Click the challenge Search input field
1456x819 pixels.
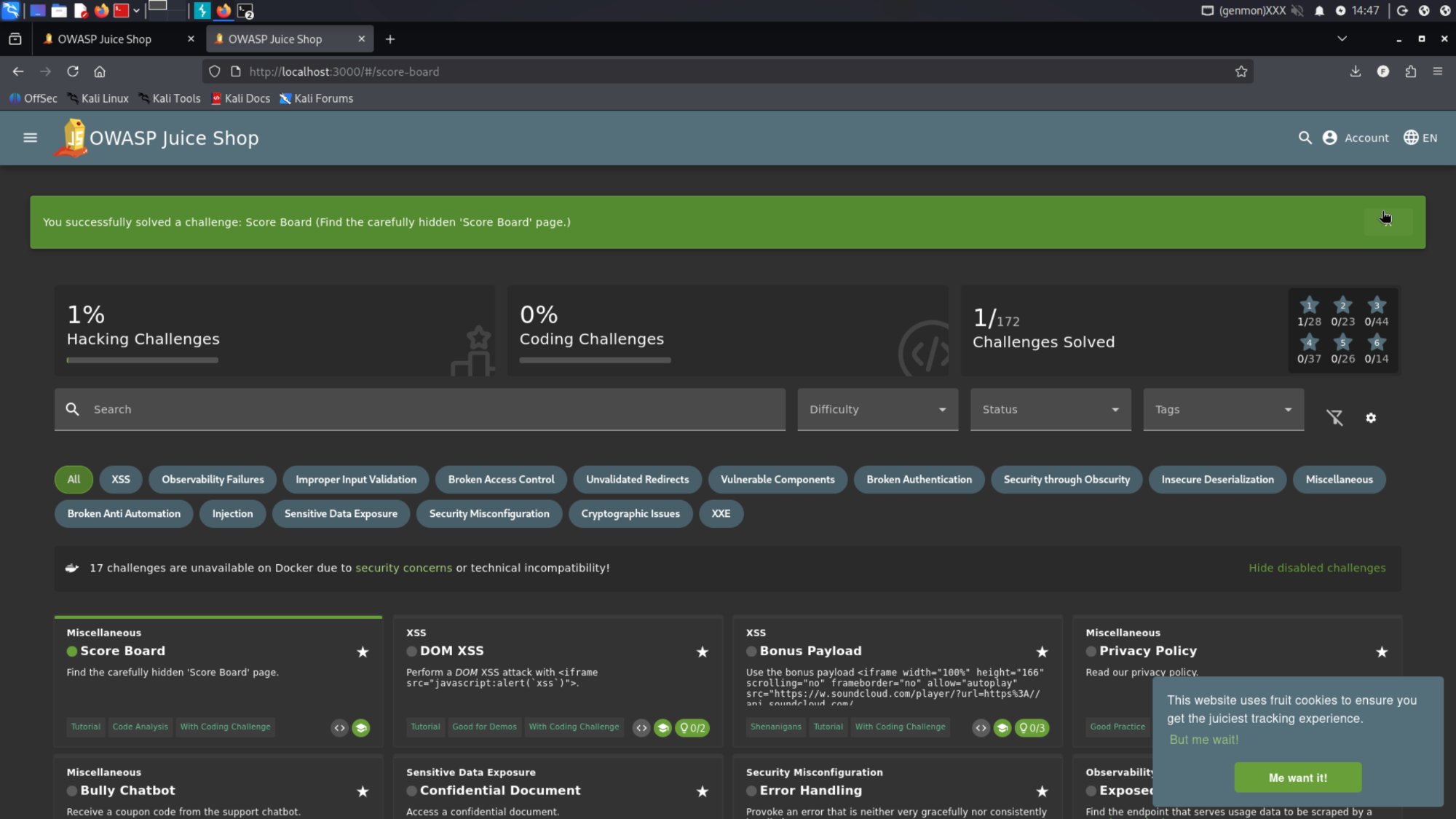419,409
